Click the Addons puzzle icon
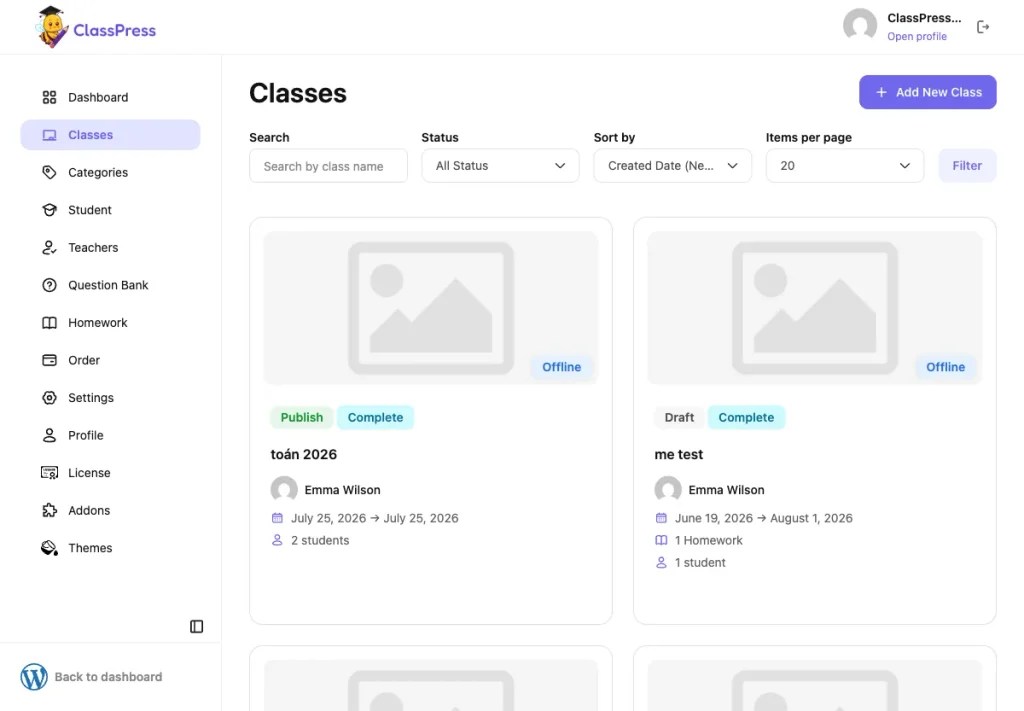This screenshot has height=711, width=1024. pos(49,511)
